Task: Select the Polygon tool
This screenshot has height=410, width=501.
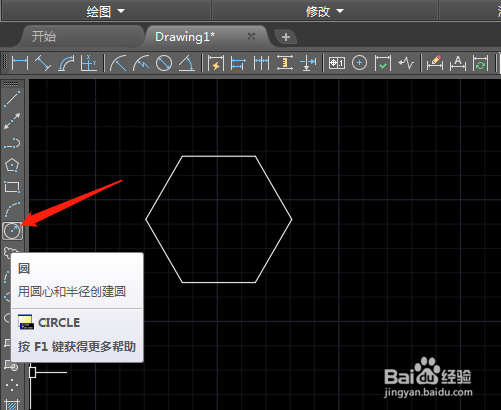Action: [12, 165]
